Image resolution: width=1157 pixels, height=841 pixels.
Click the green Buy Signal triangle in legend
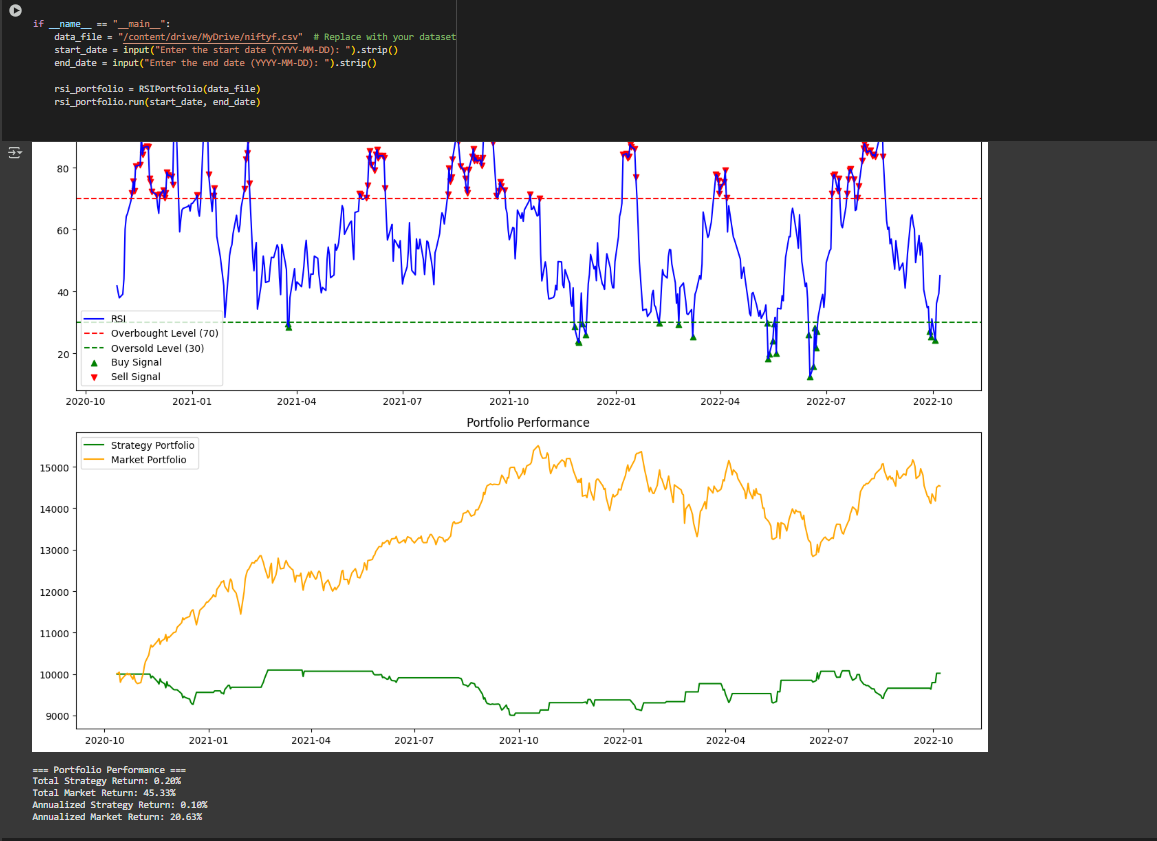click(x=95, y=362)
